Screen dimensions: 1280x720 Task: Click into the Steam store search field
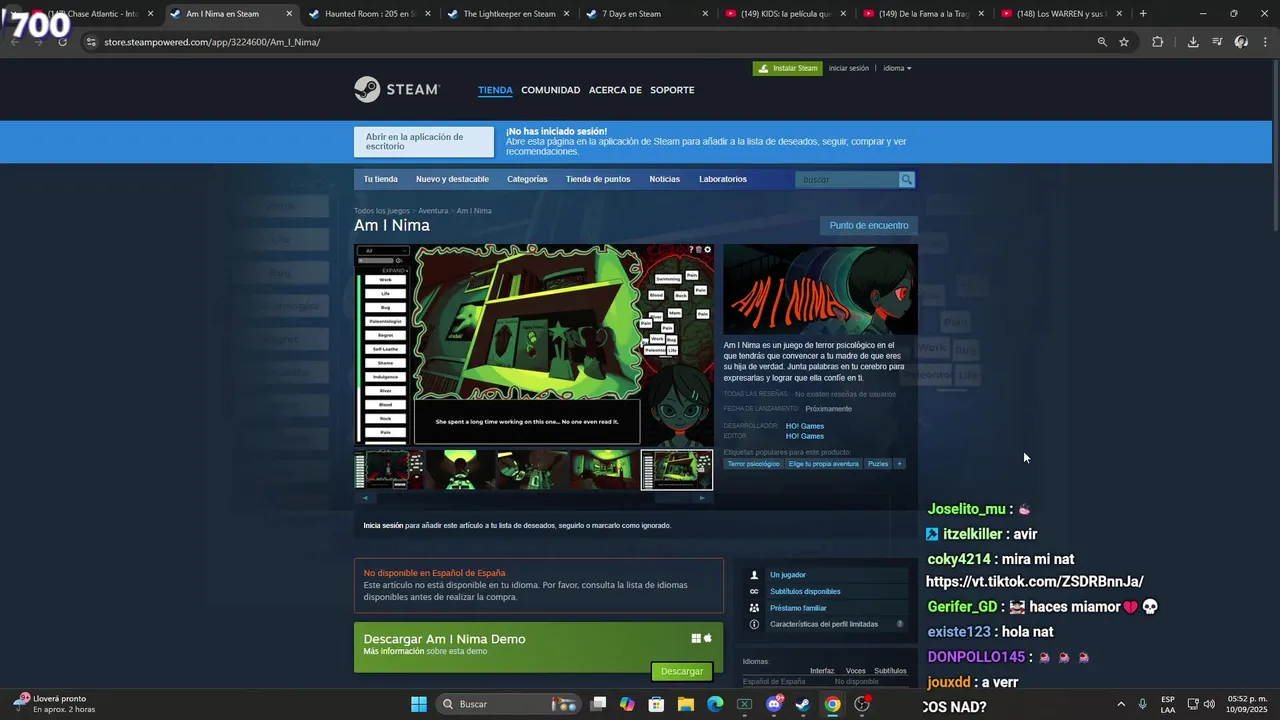(848, 180)
